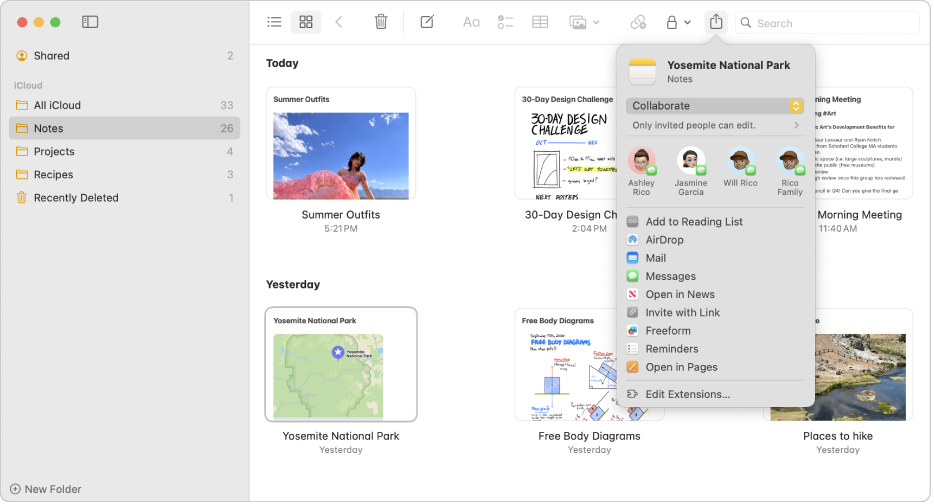The image size is (934, 504).
Task: Insert a checklist from the toolbar
Action: [x=505, y=22]
